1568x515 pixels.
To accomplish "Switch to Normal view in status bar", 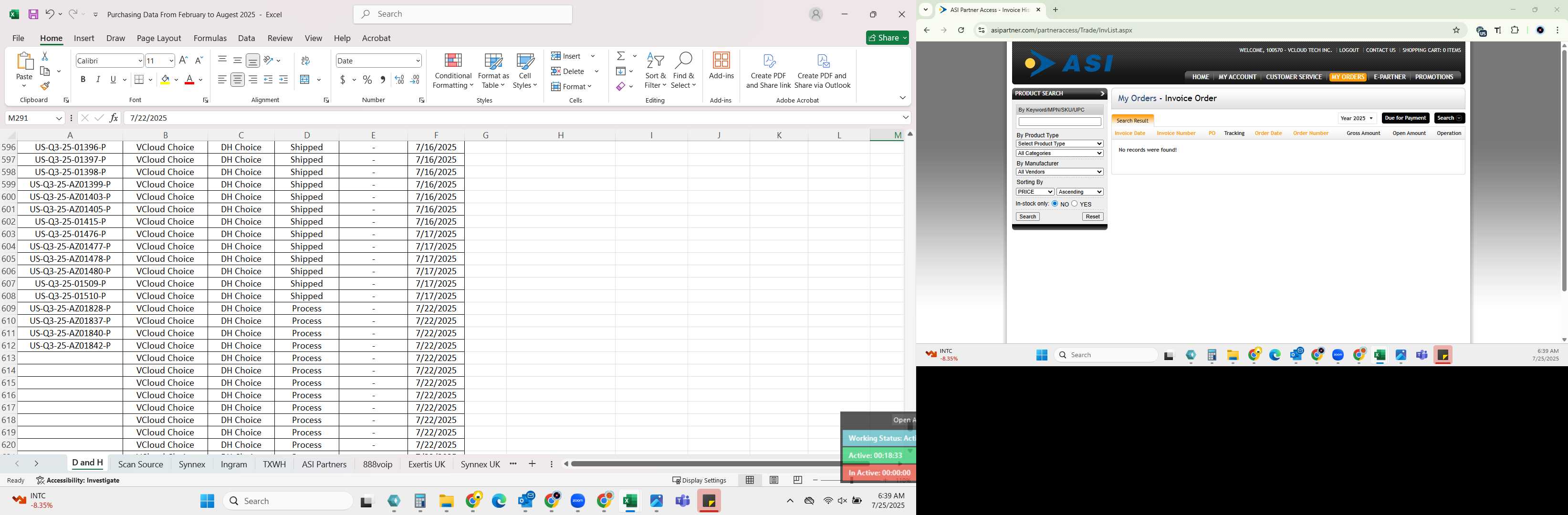I will click(x=750, y=480).
